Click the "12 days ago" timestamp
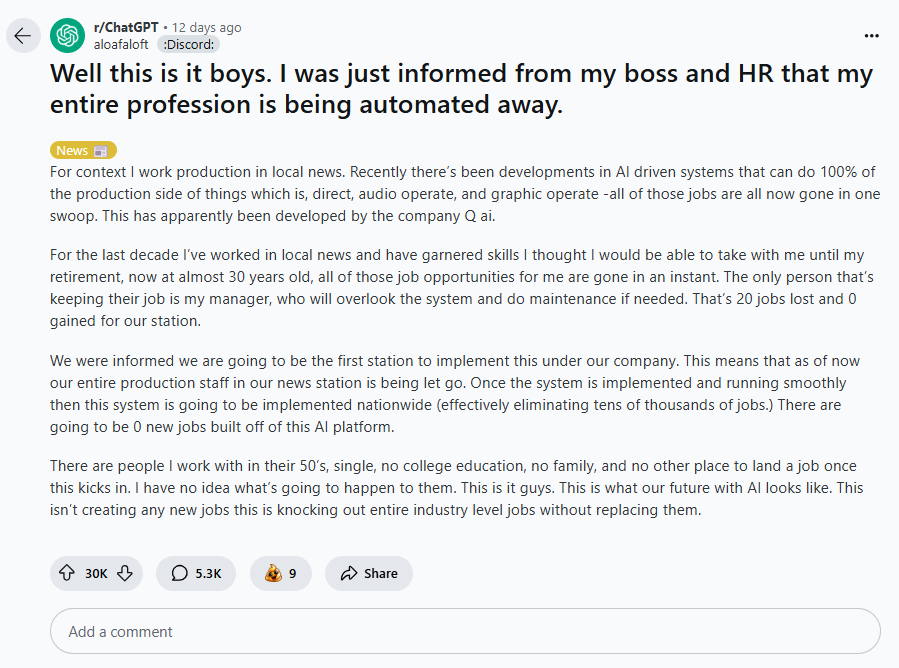 point(207,27)
